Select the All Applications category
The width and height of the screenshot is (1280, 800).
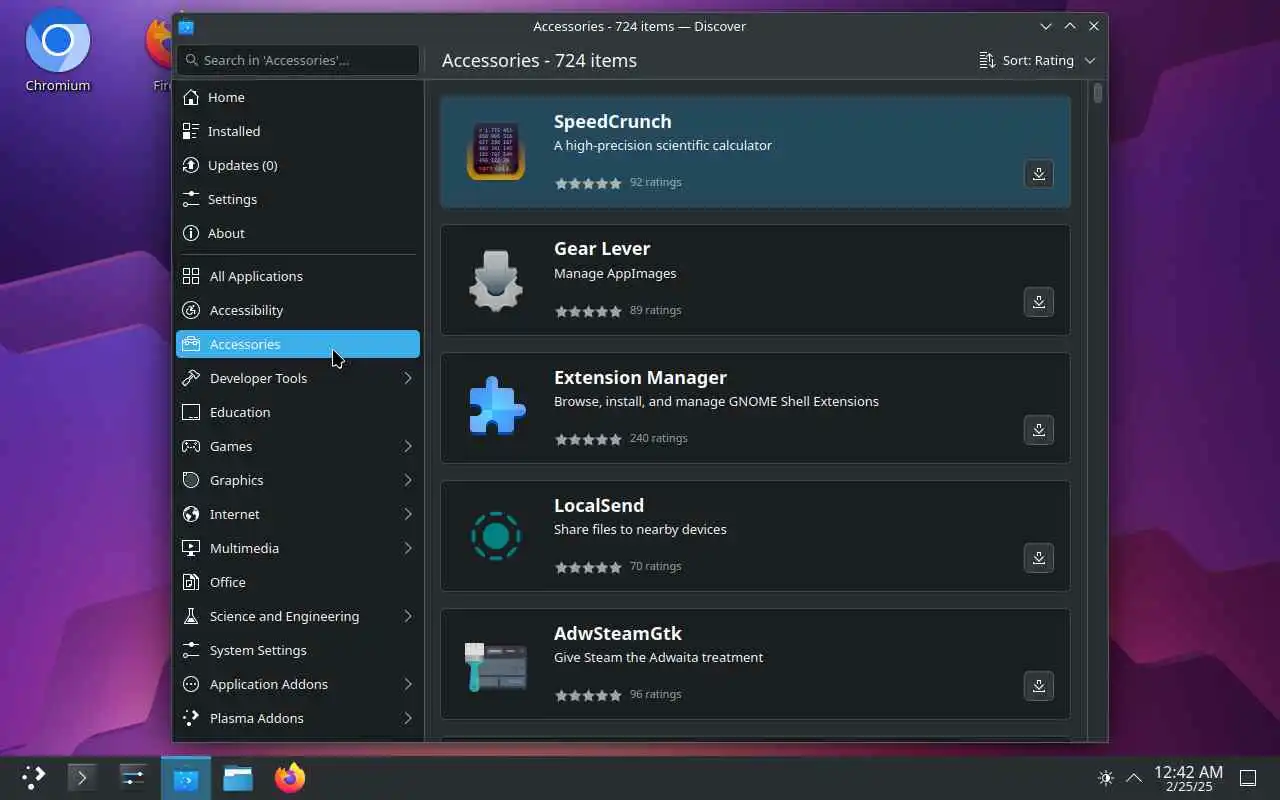[x=298, y=276]
